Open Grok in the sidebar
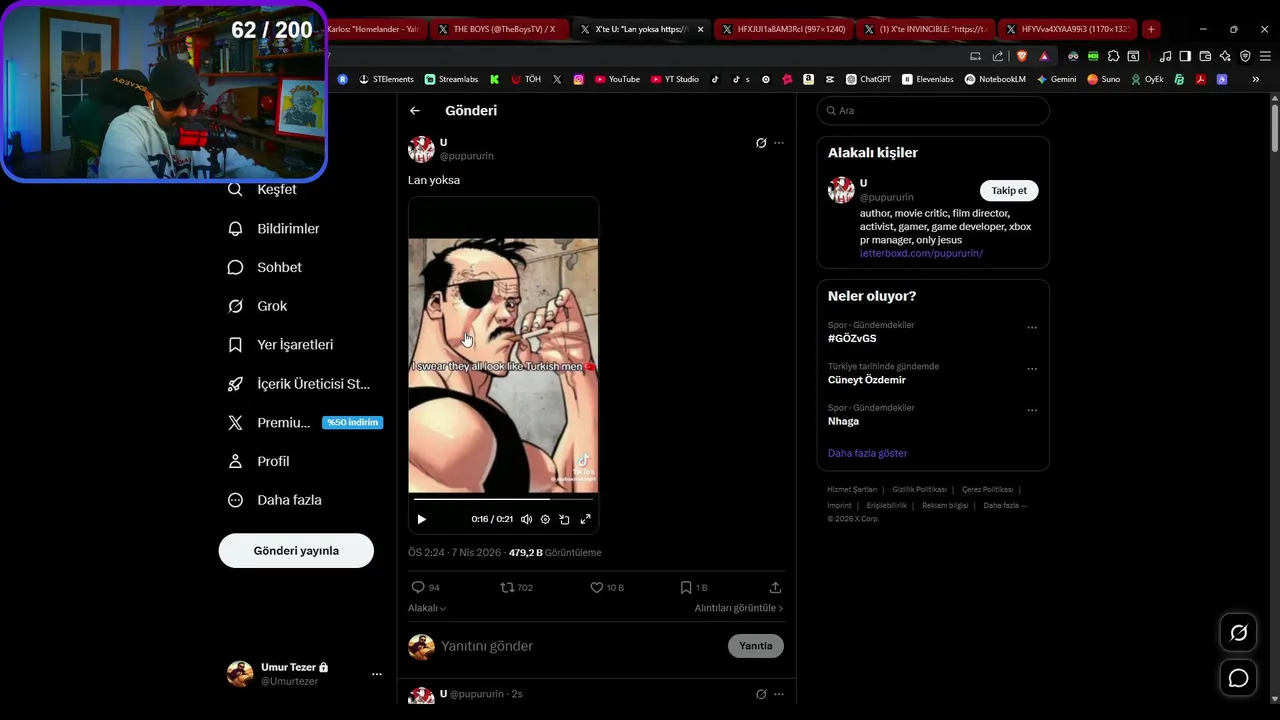 click(x=258, y=306)
